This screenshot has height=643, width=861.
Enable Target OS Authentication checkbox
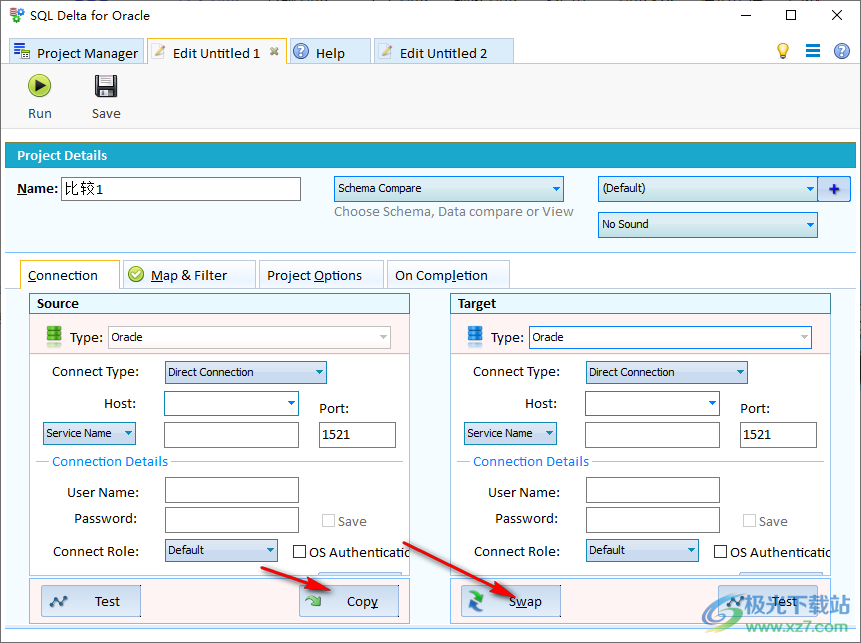720,551
